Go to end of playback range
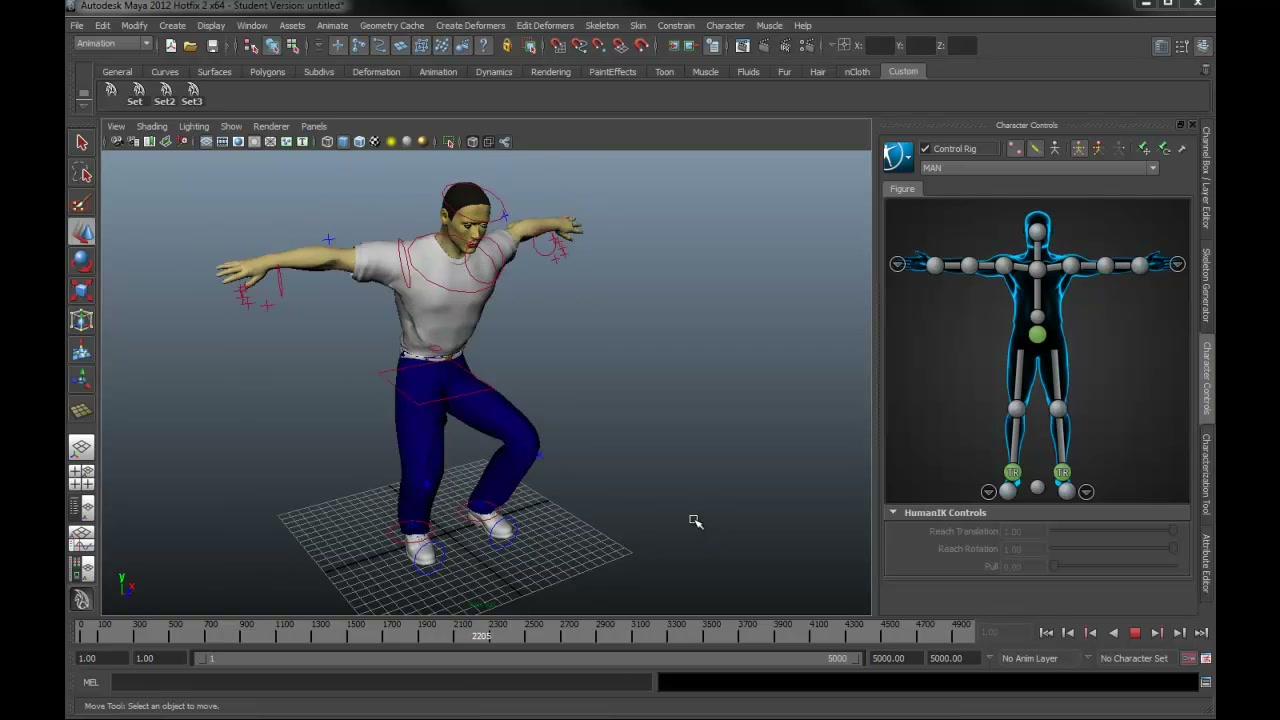 (x=1201, y=633)
